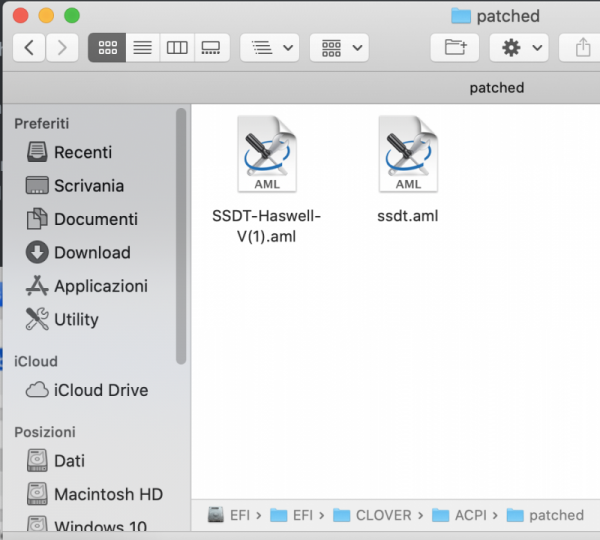Switch to icon view mode

[x=107, y=47]
